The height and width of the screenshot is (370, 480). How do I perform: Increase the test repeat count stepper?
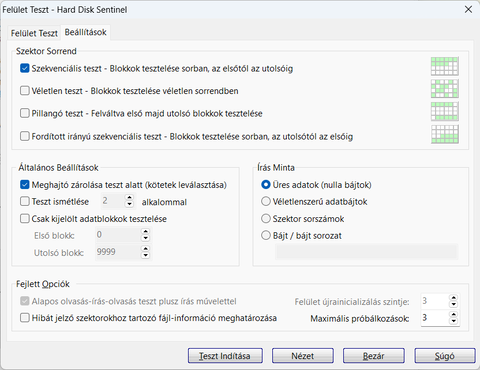pyautogui.click(x=130, y=198)
